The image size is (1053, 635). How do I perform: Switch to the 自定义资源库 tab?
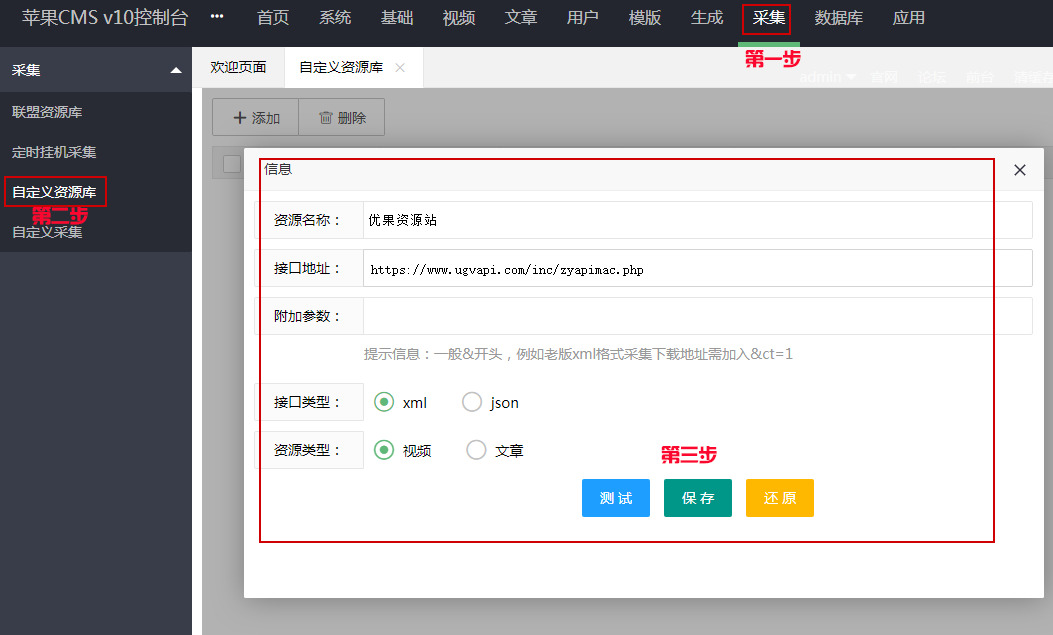(x=341, y=67)
